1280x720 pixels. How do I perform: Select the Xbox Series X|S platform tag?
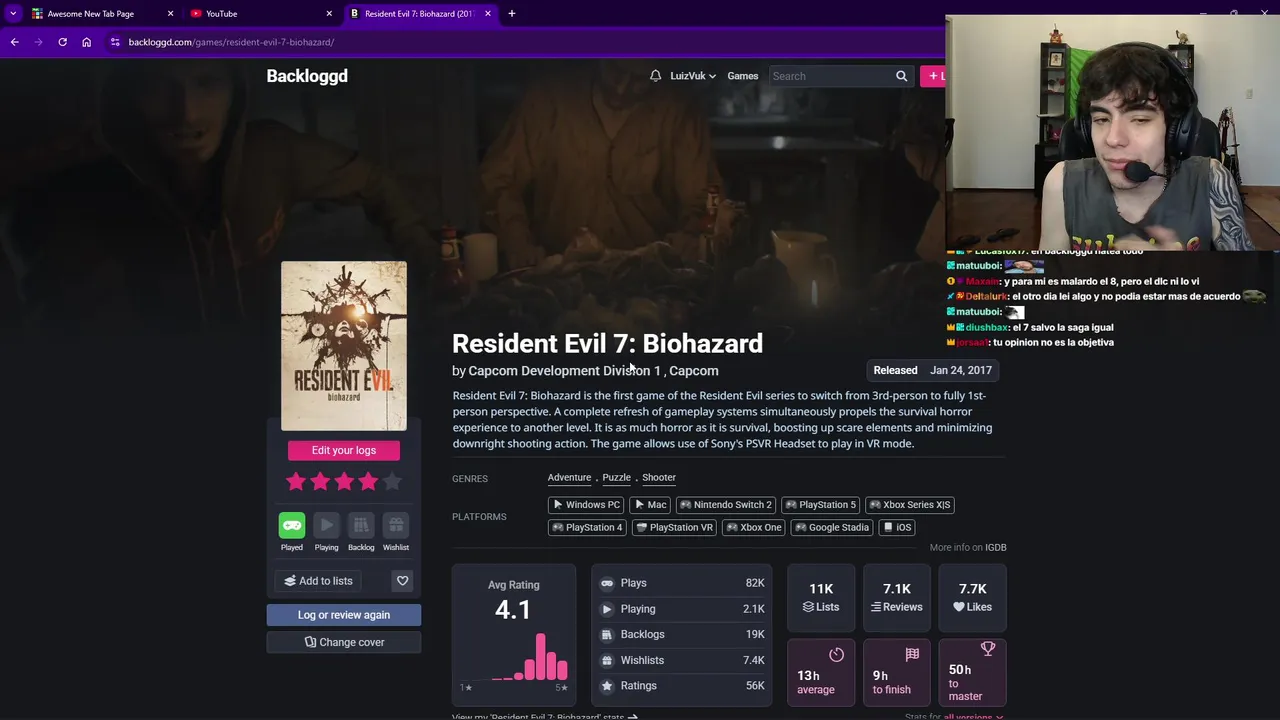point(909,505)
